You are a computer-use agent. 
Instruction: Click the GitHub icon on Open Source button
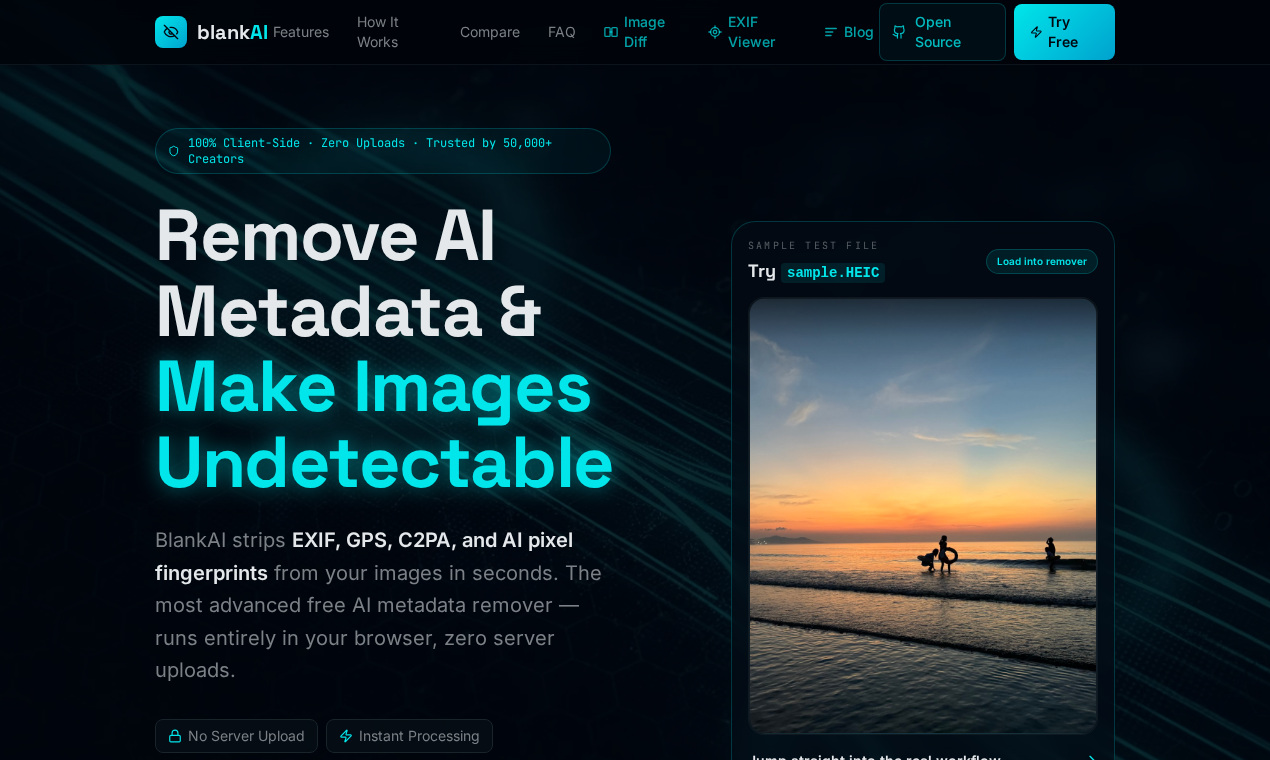pyautogui.click(x=899, y=31)
